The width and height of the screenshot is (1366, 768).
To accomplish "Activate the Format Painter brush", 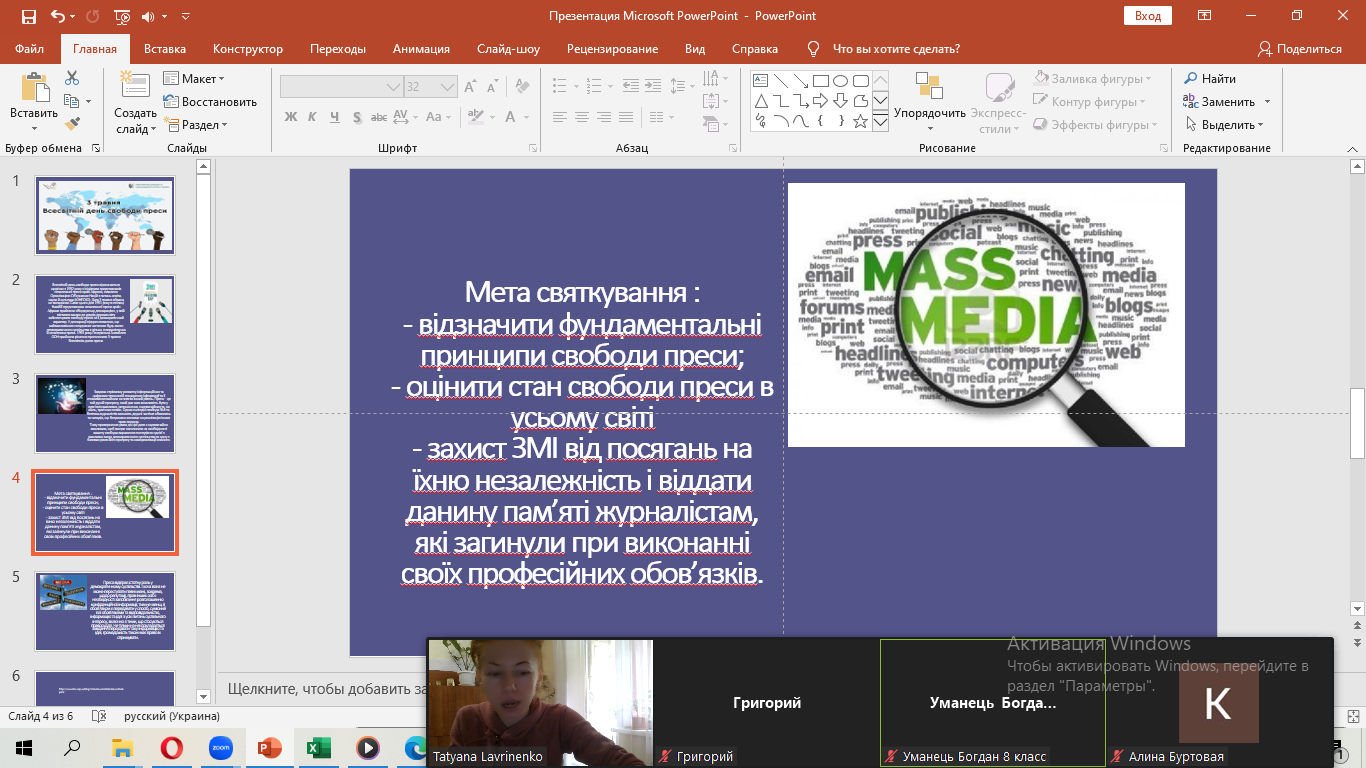I will pyautogui.click(x=72, y=124).
